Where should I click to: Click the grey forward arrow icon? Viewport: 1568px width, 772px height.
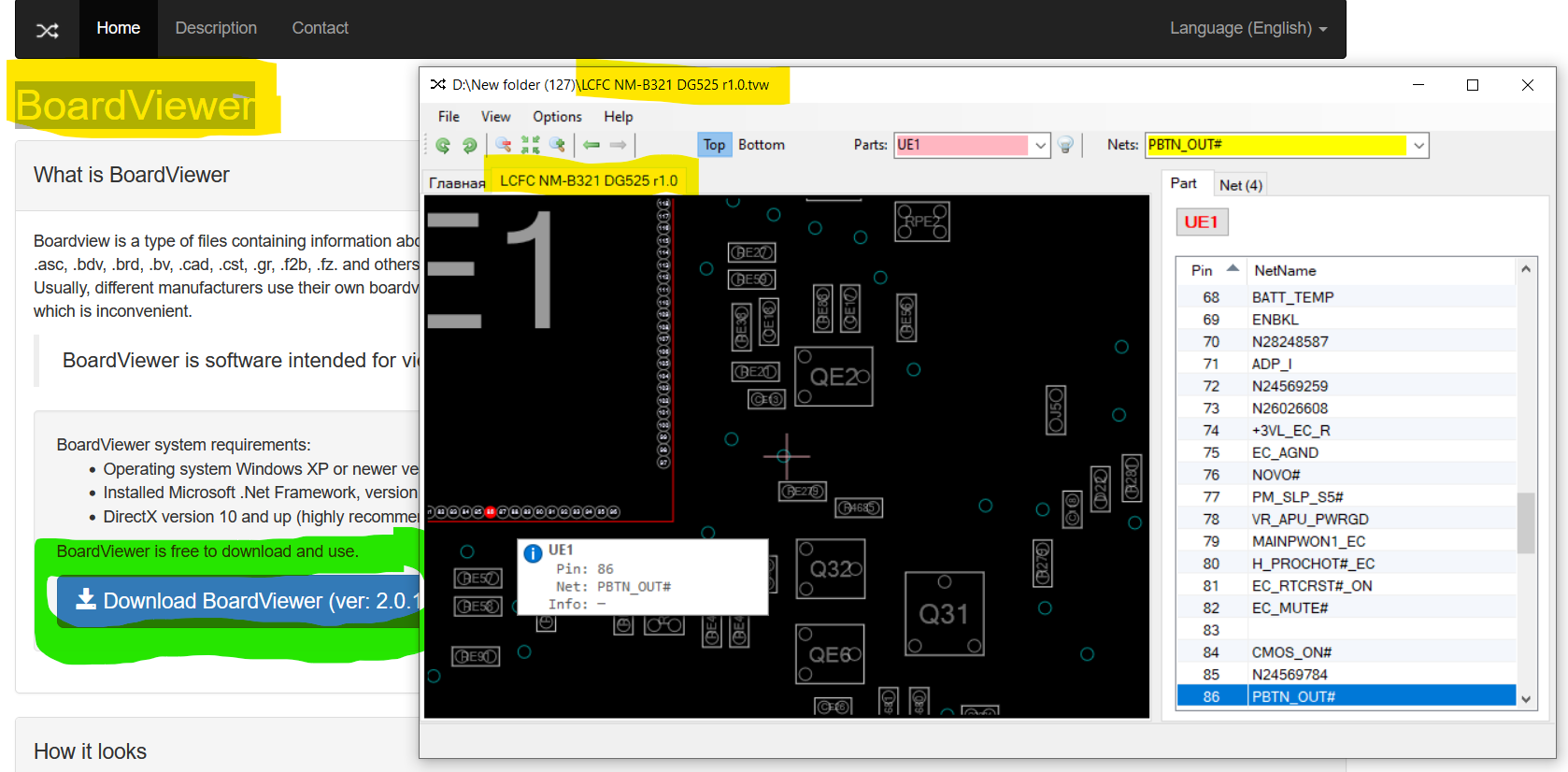pyautogui.click(x=618, y=145)
